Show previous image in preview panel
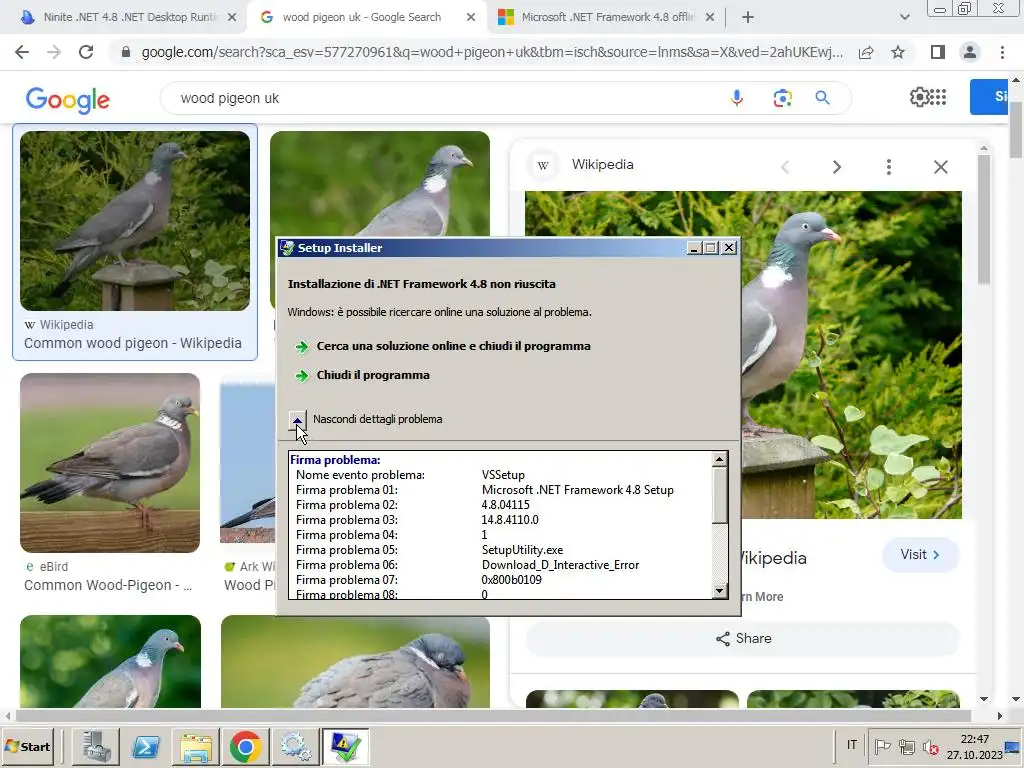This screenshot has width=1024, height=768. pyautogui.click(x=785, y=167)
